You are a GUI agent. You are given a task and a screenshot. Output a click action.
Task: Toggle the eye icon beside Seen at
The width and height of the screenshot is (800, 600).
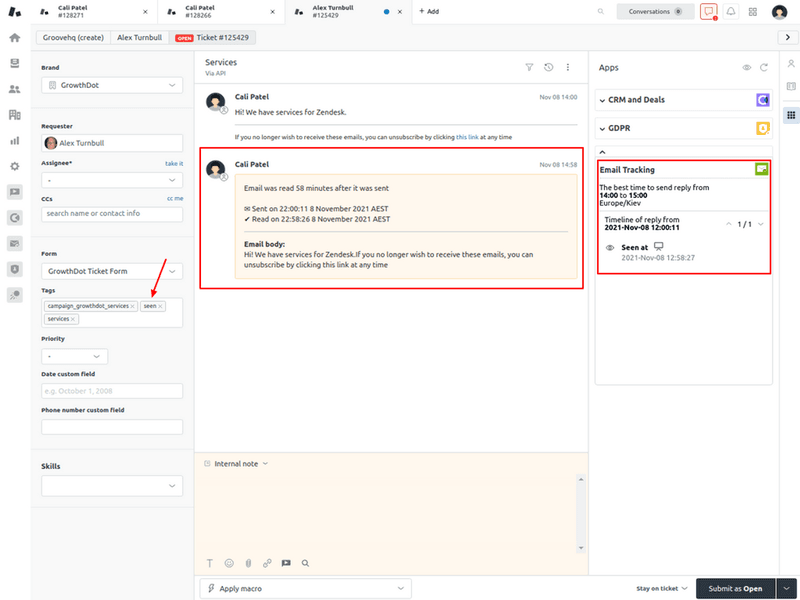[609, 247]
